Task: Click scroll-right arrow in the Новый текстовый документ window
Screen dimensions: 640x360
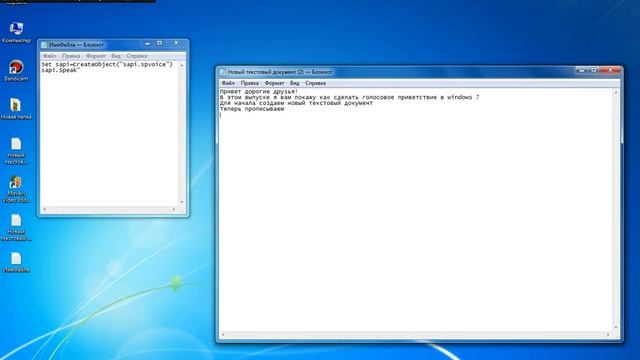Action: [608, 335]
